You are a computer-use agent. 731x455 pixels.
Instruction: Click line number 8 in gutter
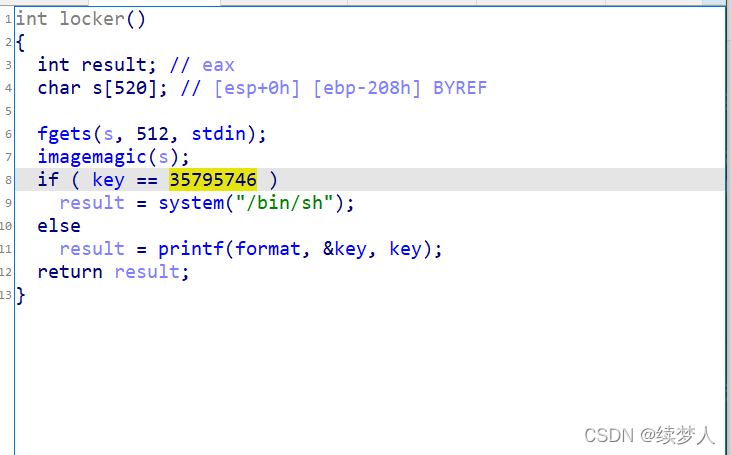click(8, 180)
